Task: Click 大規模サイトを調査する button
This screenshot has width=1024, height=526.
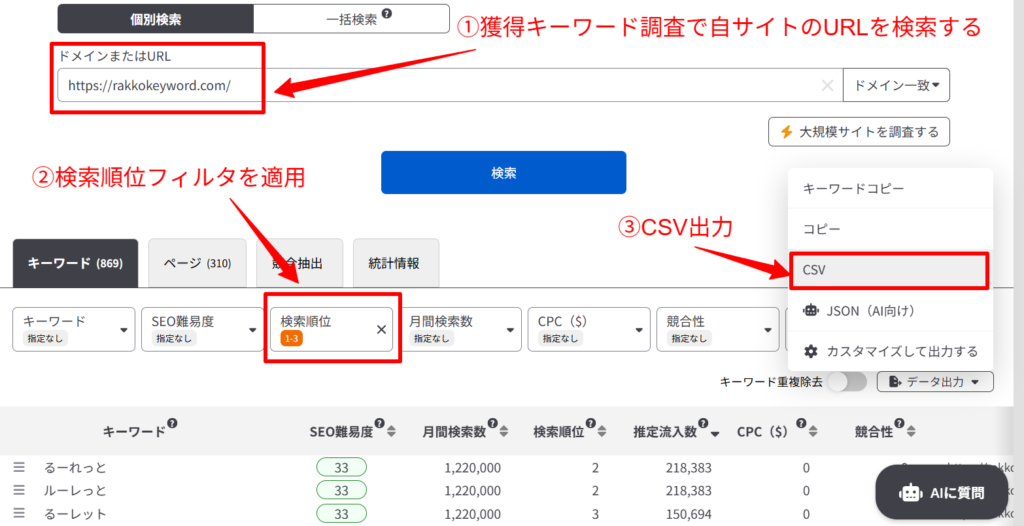Action: [x=858, y=132]
